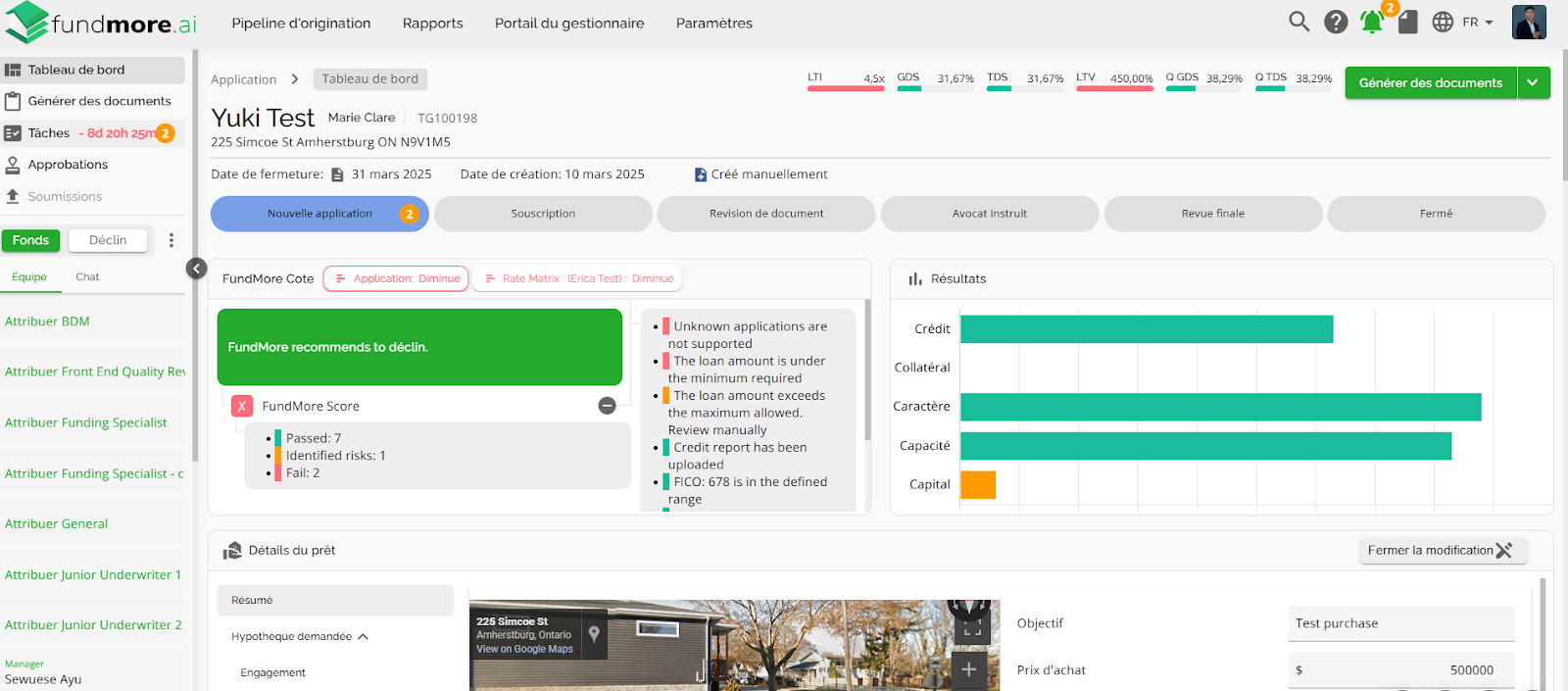Click the Caractère result bar
1568x691 pixels.
click(x=1221, y=407)
